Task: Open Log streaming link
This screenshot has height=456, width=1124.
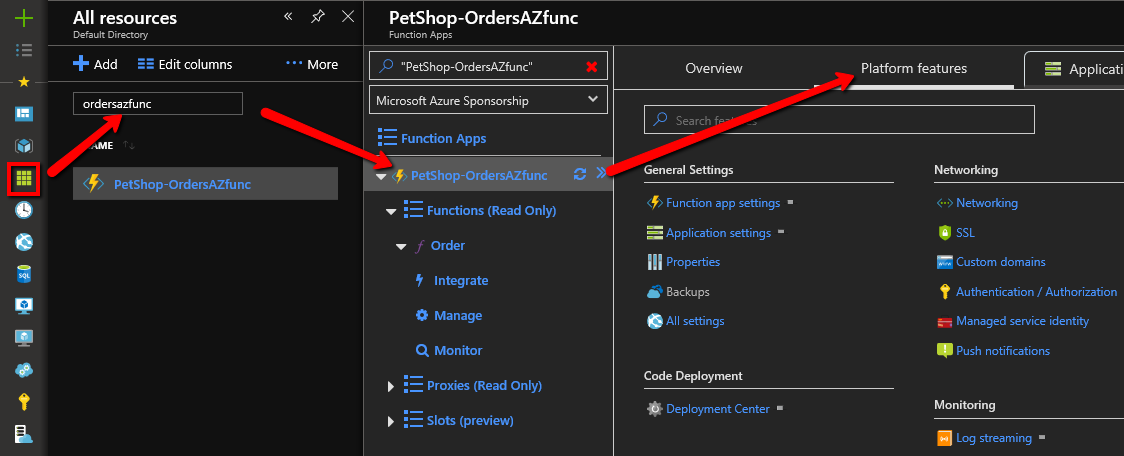Action: pos(994,438)
